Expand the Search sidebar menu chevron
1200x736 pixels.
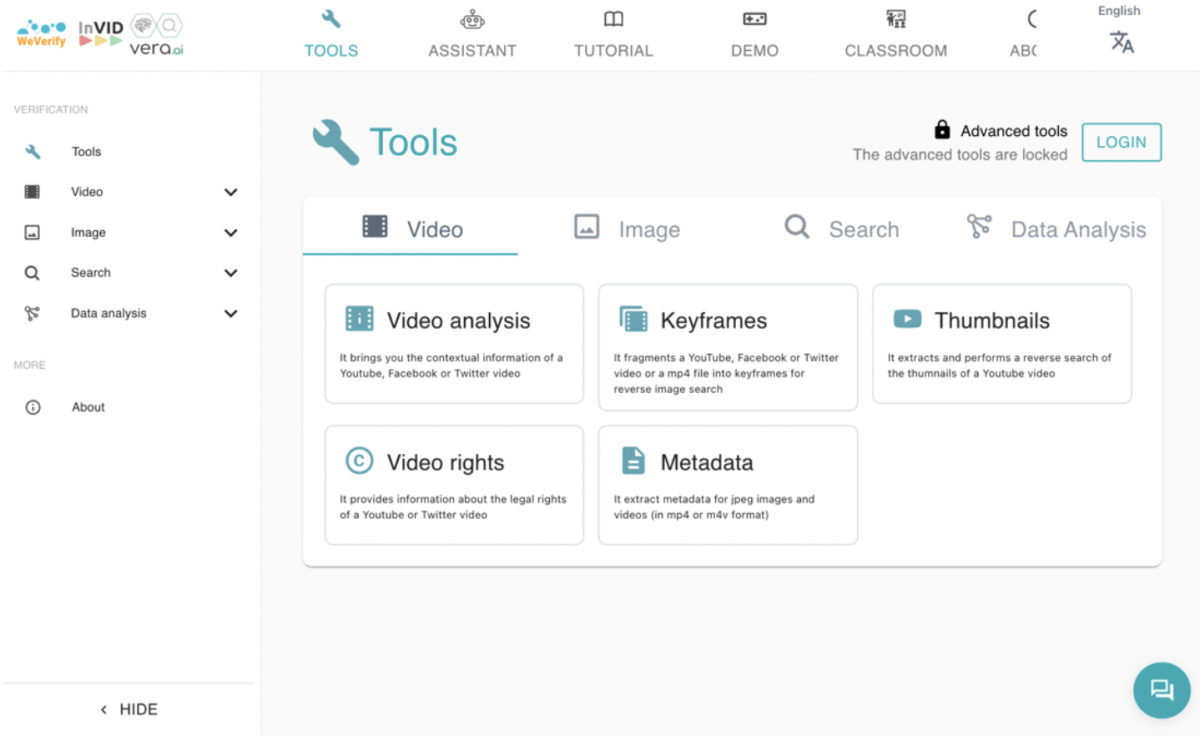coord(231,273)
